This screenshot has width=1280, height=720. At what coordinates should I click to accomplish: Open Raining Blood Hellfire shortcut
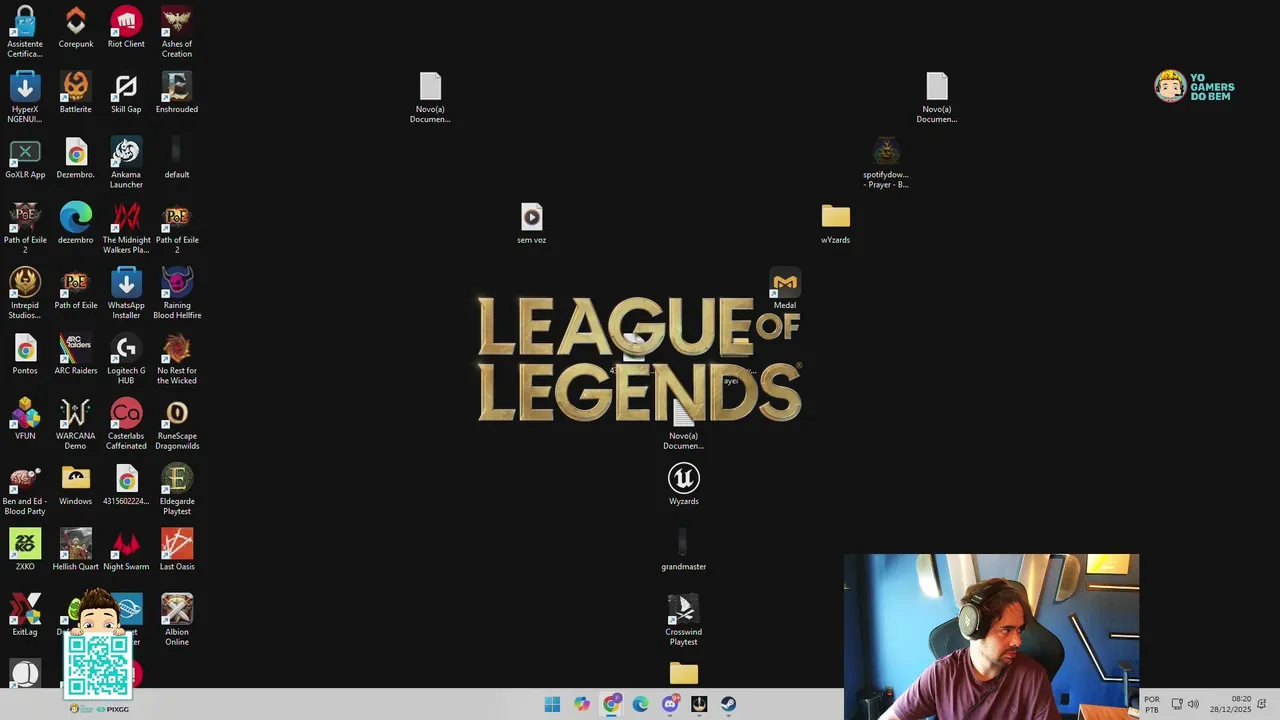click(x=177, y=293)
